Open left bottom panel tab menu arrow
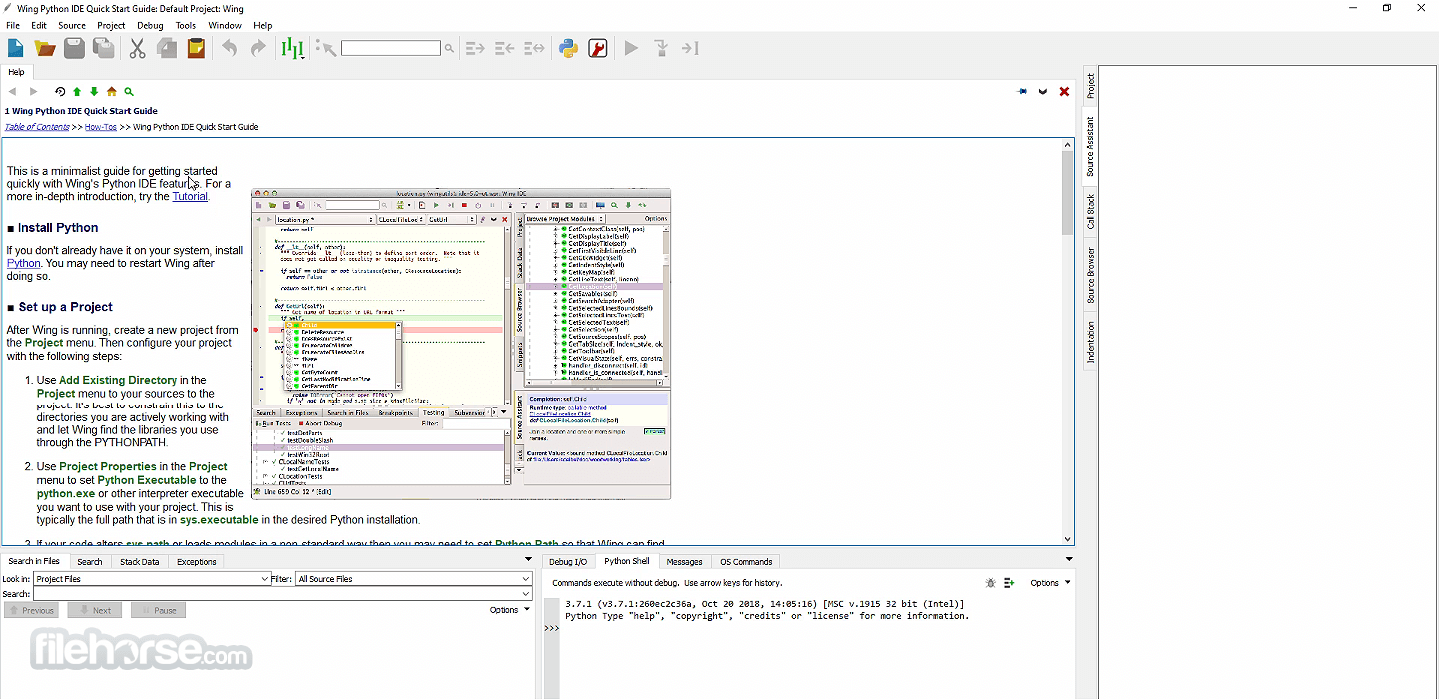 (x=527, y=560)
